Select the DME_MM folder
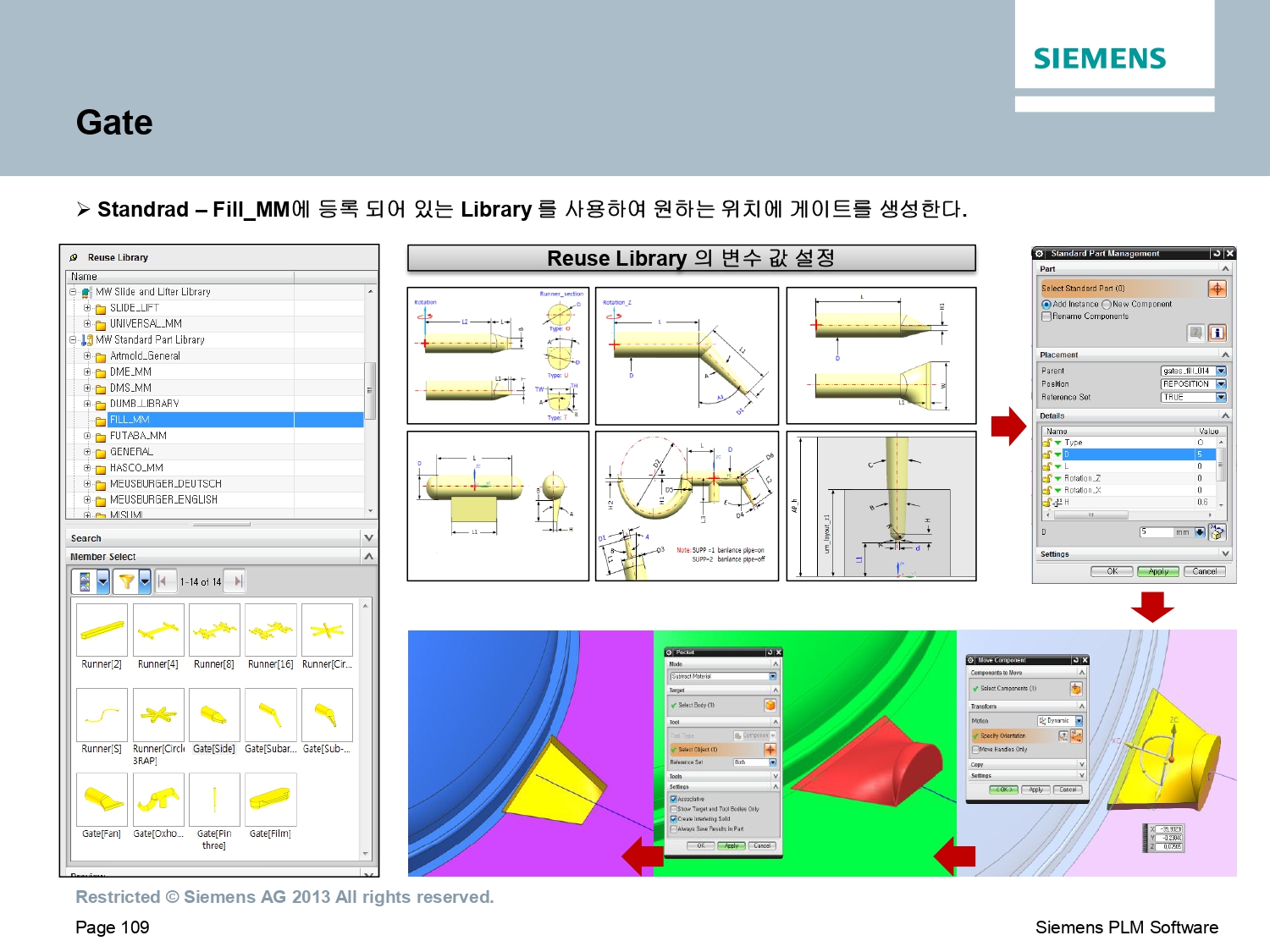This screenshot has height=952, width=1270. coord(130,372)
